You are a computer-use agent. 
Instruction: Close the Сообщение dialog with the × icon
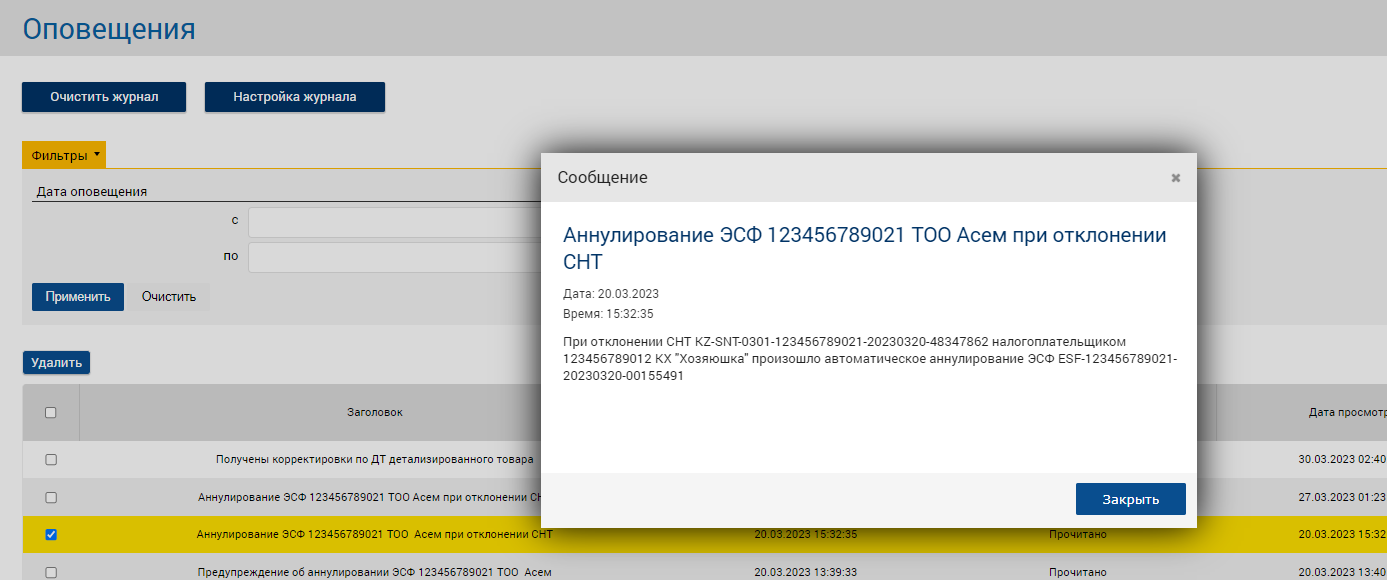pyautogui.click(x=1175, y=178)
